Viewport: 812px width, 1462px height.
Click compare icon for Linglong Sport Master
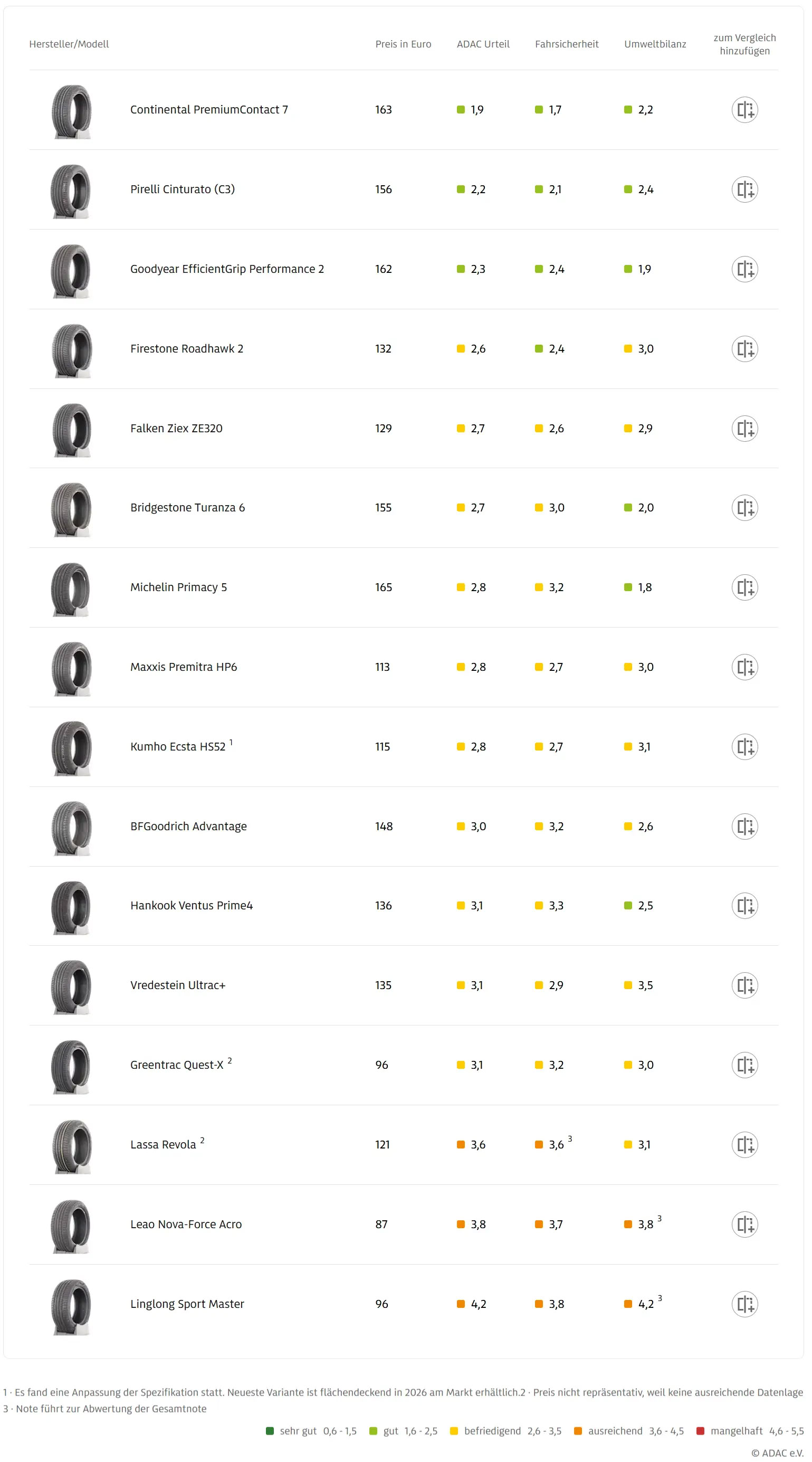click(744, 1304)
